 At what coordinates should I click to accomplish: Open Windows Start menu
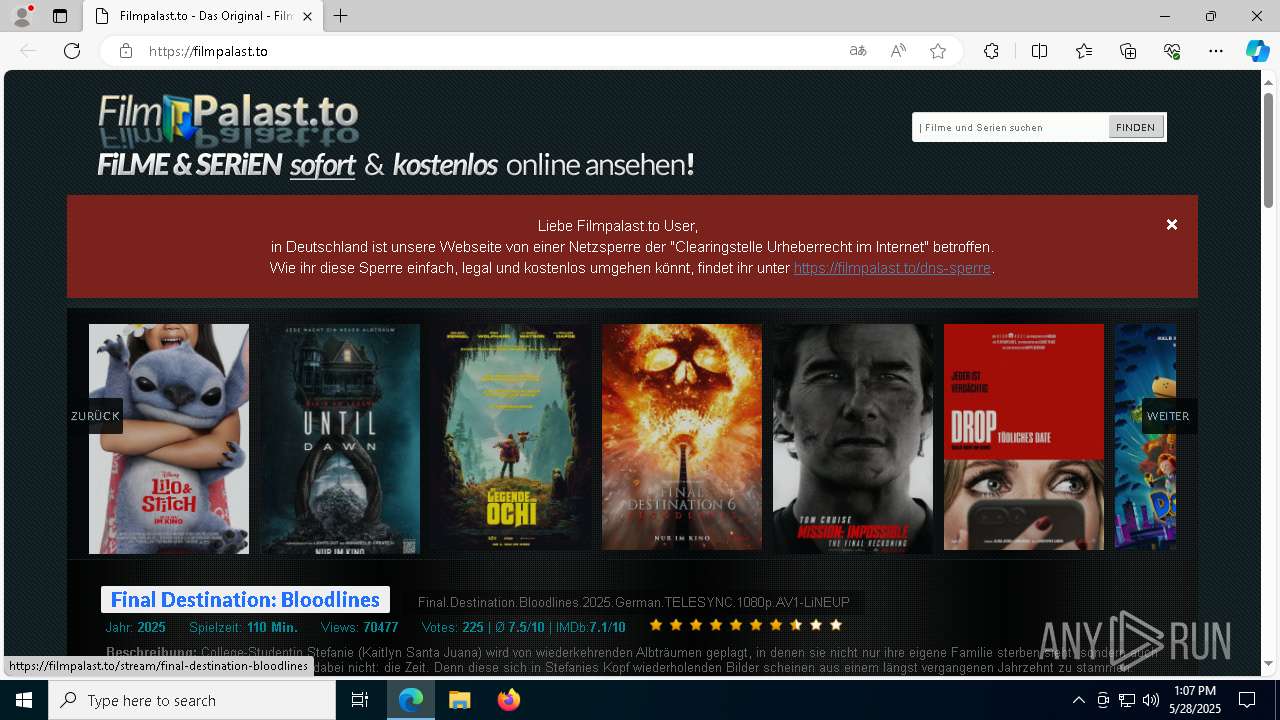(x=24, y=700)
